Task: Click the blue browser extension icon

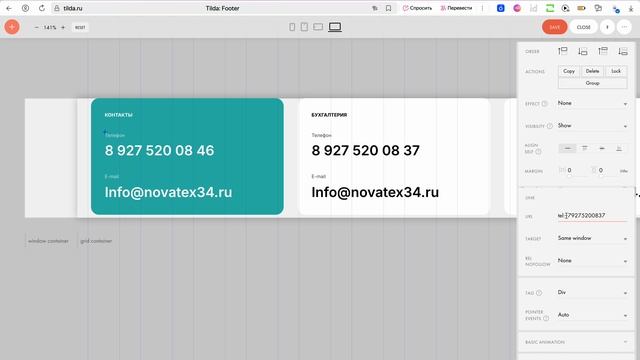Action: (500, 8)
